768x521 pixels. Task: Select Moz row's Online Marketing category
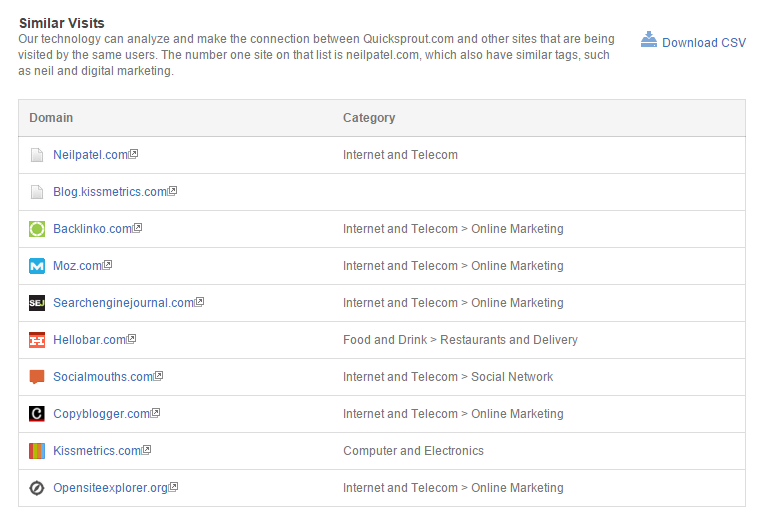(x=453, y=266)
